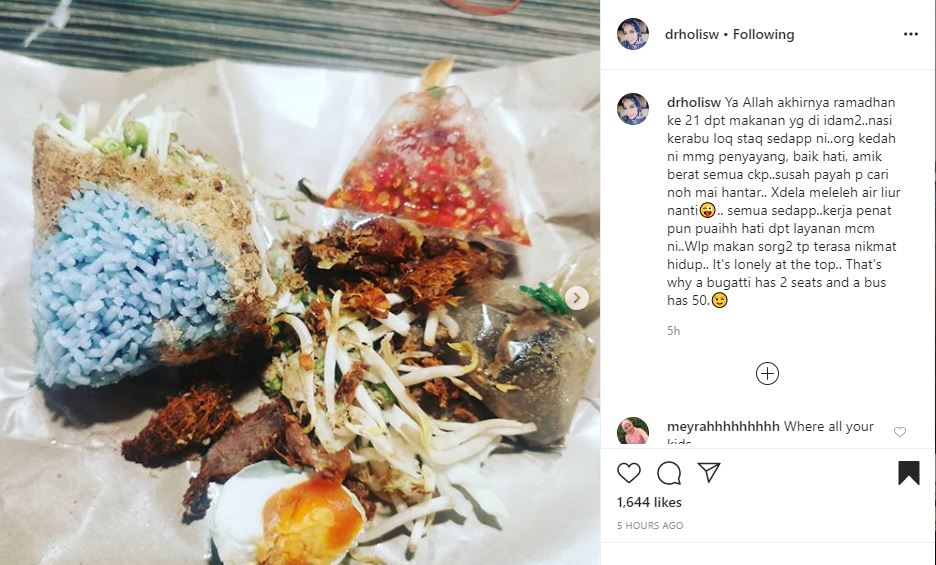Open the 5 HOURS AGO timestamp
Viewport: 936px width, 565px height.
[650, 526]
